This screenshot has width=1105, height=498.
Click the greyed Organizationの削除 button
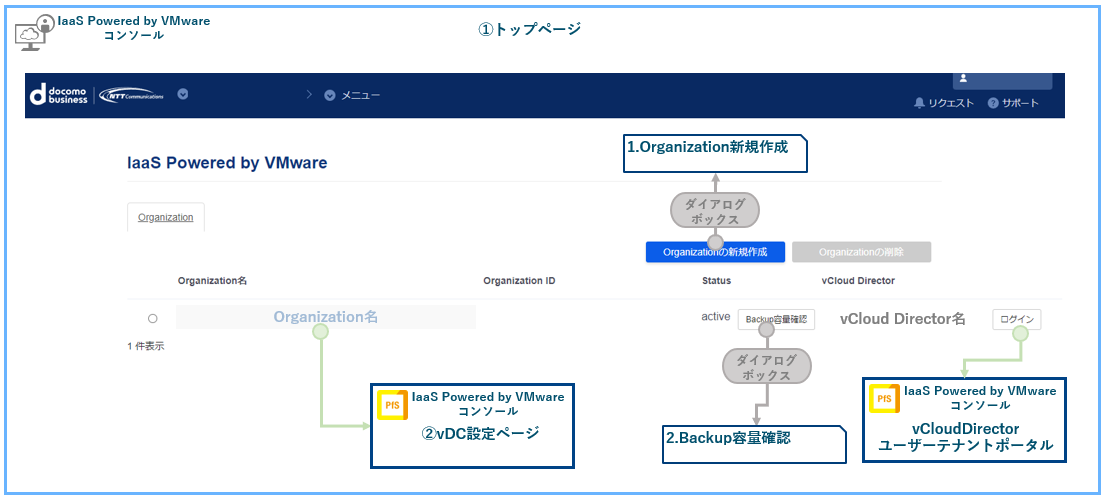[861, 252]
